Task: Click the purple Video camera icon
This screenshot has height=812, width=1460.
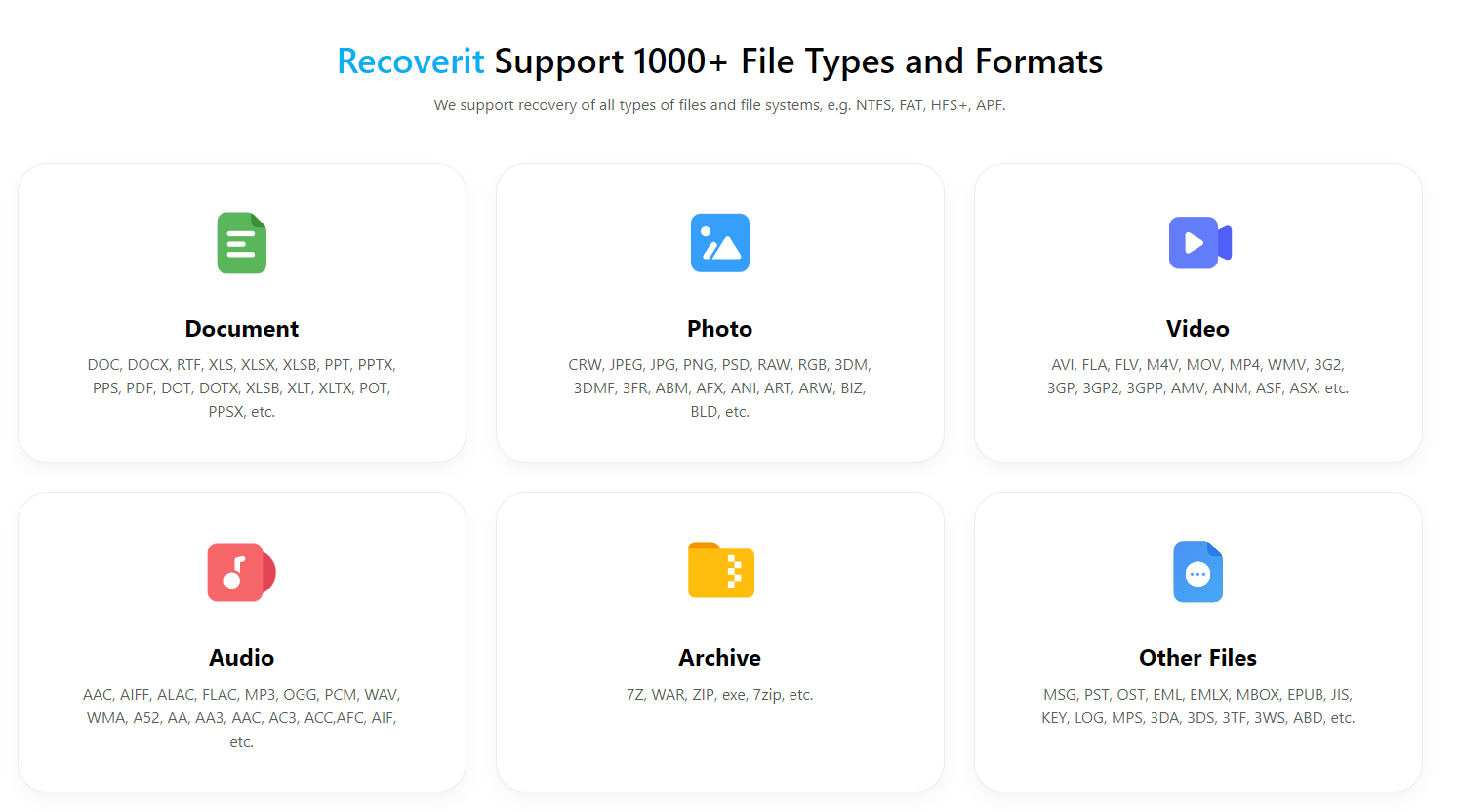Action: tap(1199, 243)
